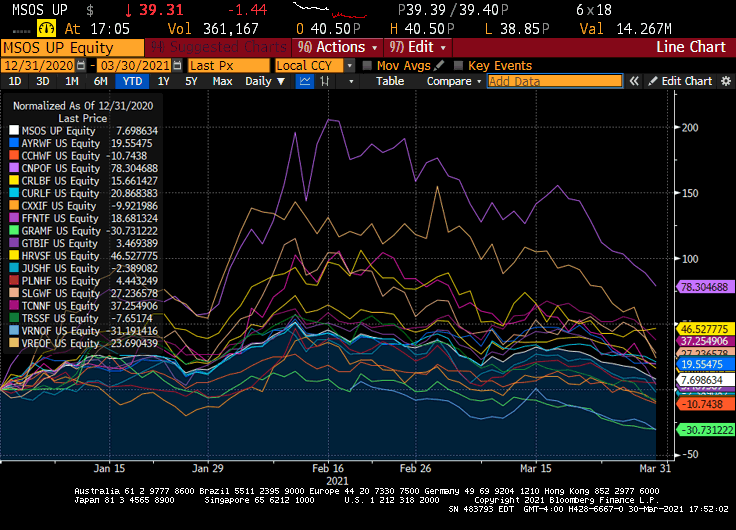This screenshot has height=530, width=736.
Task: Select VREOF US Equity legend row
Action: point(84,343)
